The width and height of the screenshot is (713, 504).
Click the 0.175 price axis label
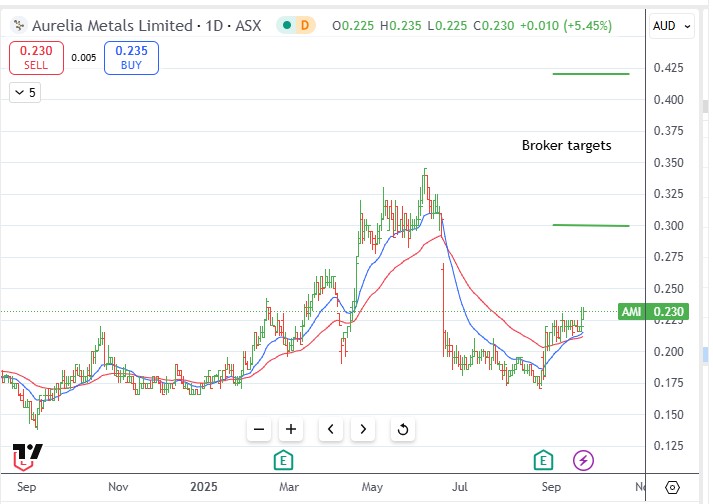[668, 383]
